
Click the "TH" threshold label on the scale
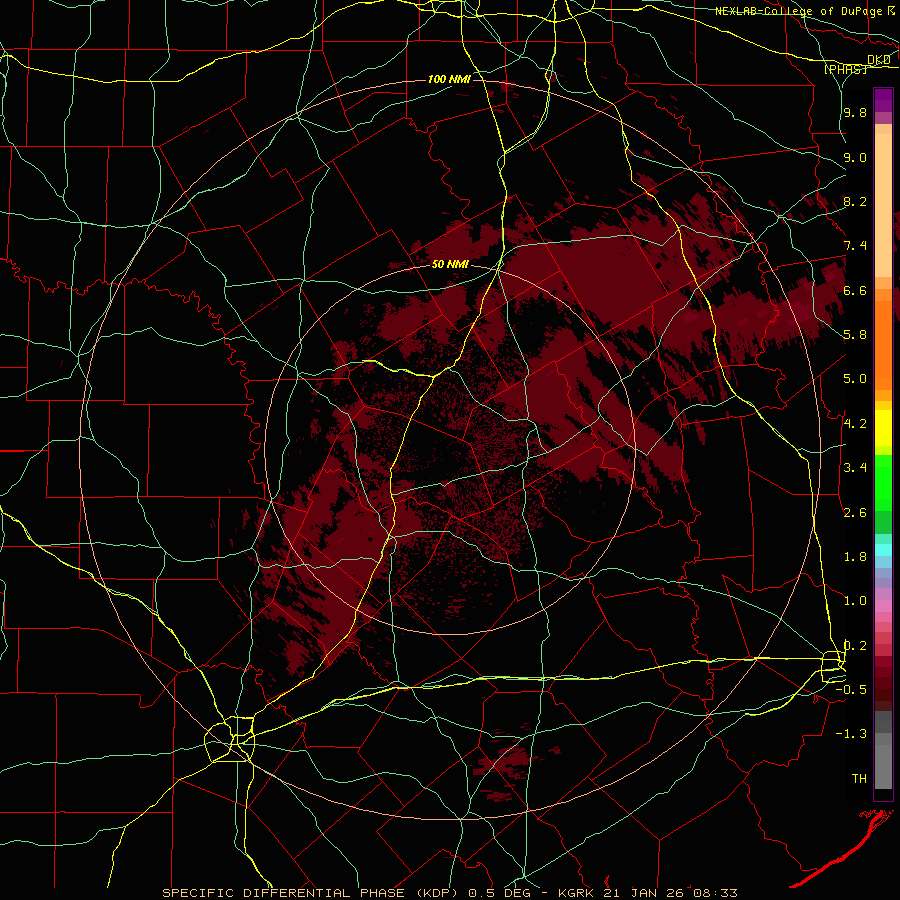859,779
